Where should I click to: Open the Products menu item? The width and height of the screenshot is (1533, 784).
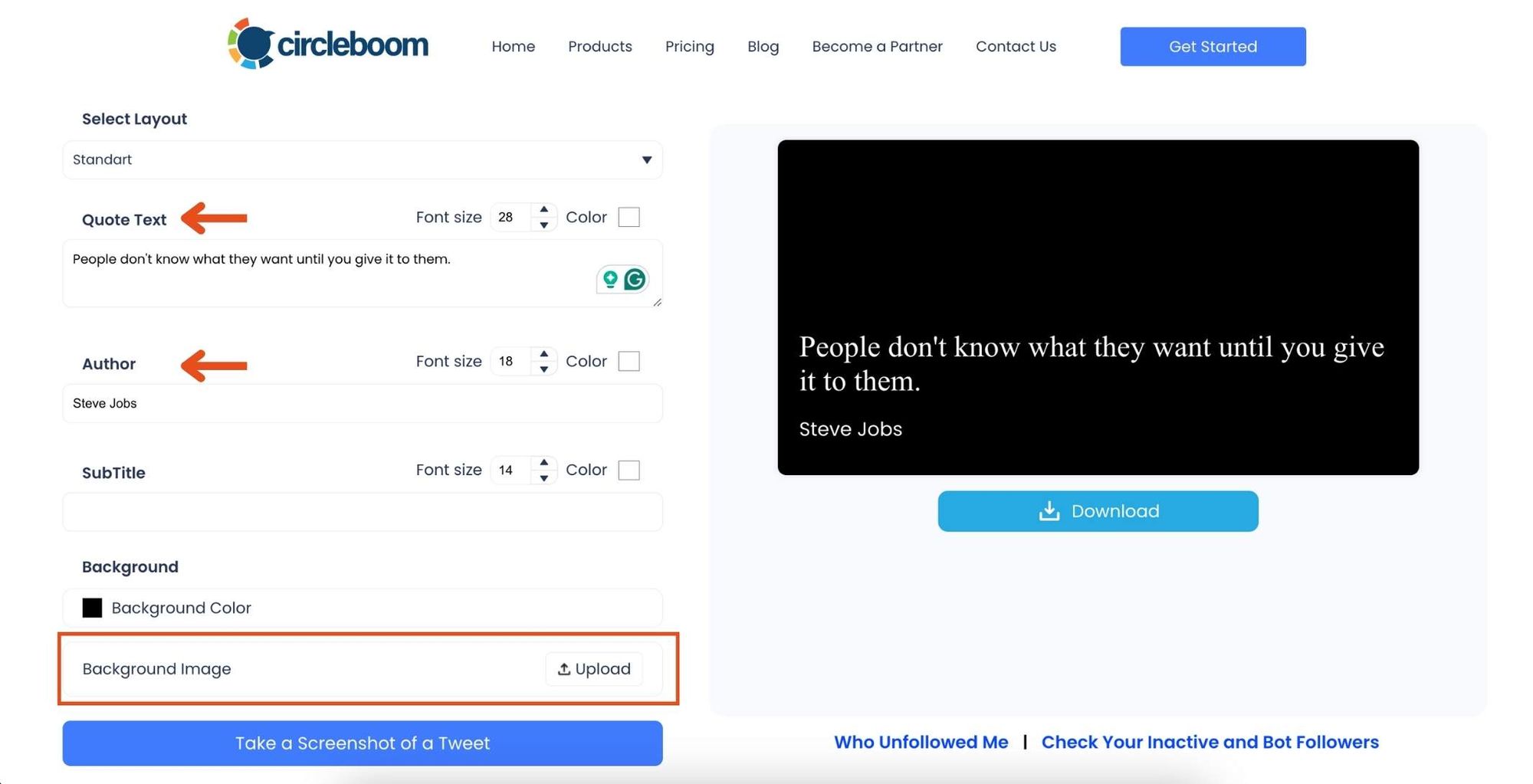point(600,47)
